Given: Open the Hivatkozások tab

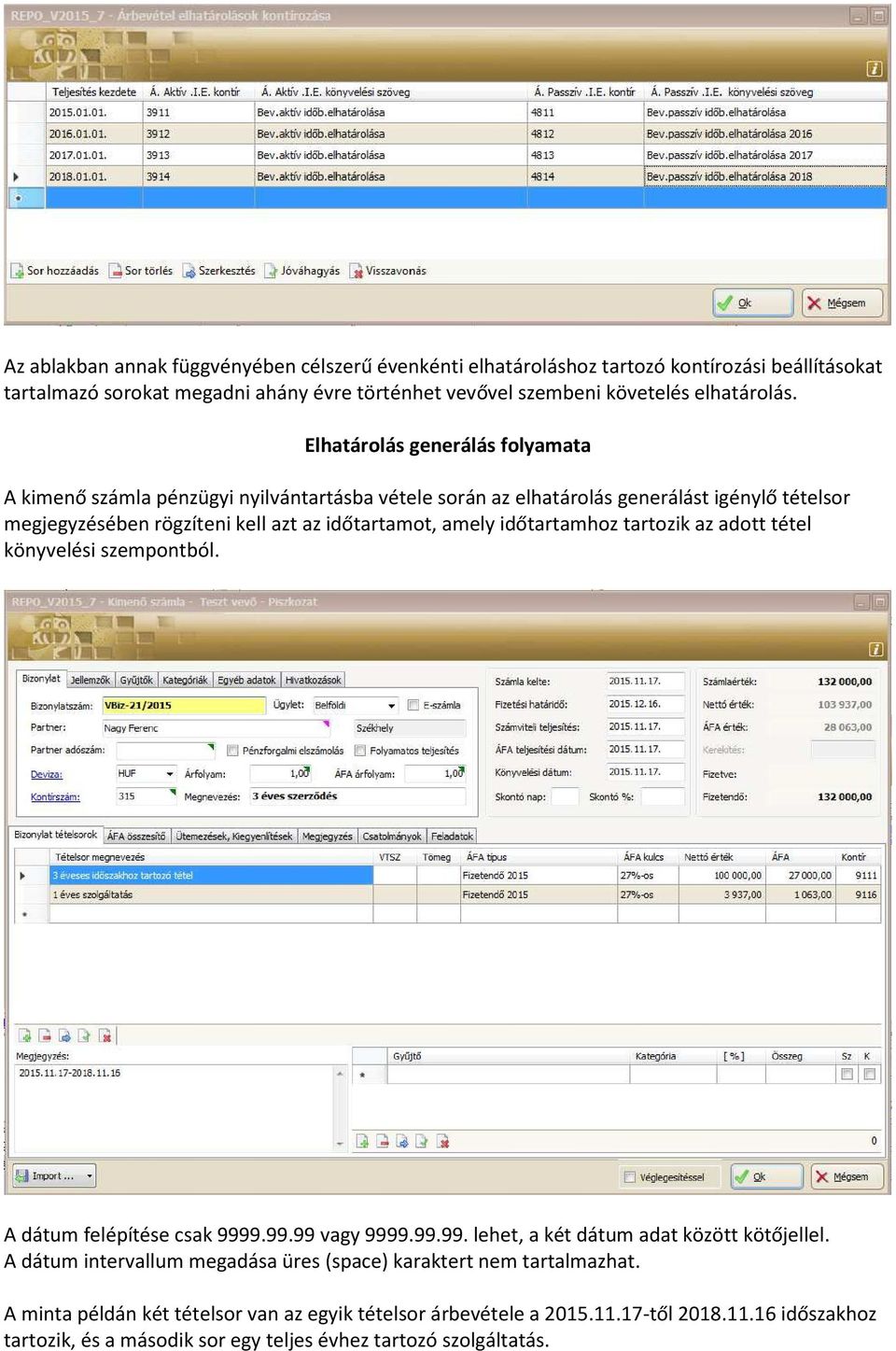Looking at the screenshot, I should click(313, 680).
